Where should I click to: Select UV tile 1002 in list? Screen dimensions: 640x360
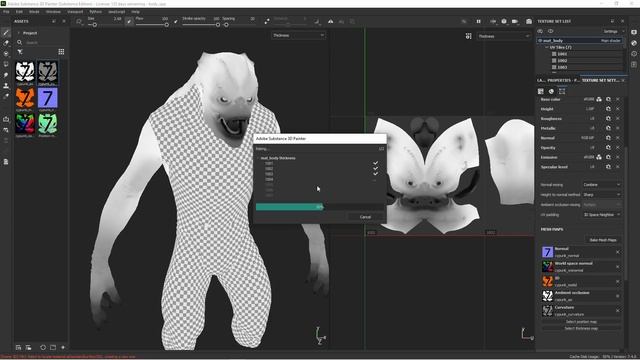[562, 60]
